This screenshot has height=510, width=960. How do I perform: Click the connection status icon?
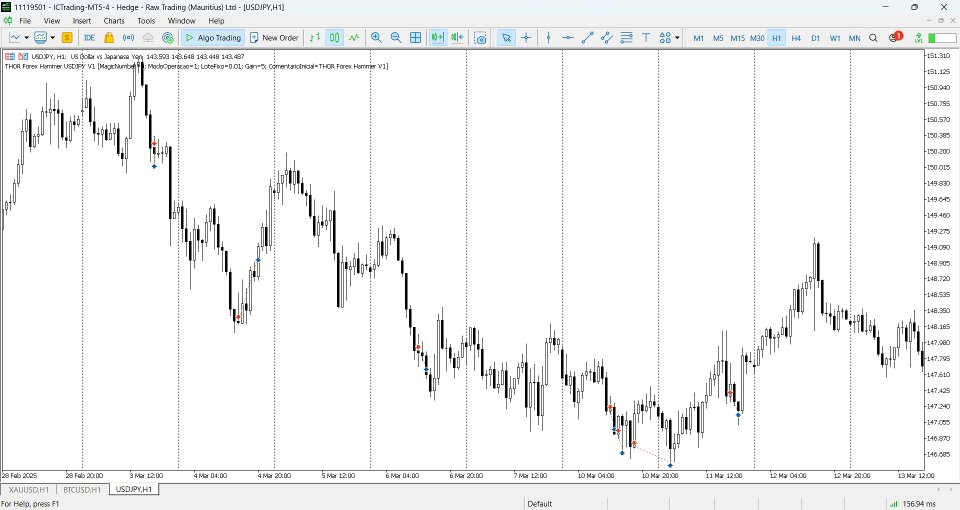918,38
